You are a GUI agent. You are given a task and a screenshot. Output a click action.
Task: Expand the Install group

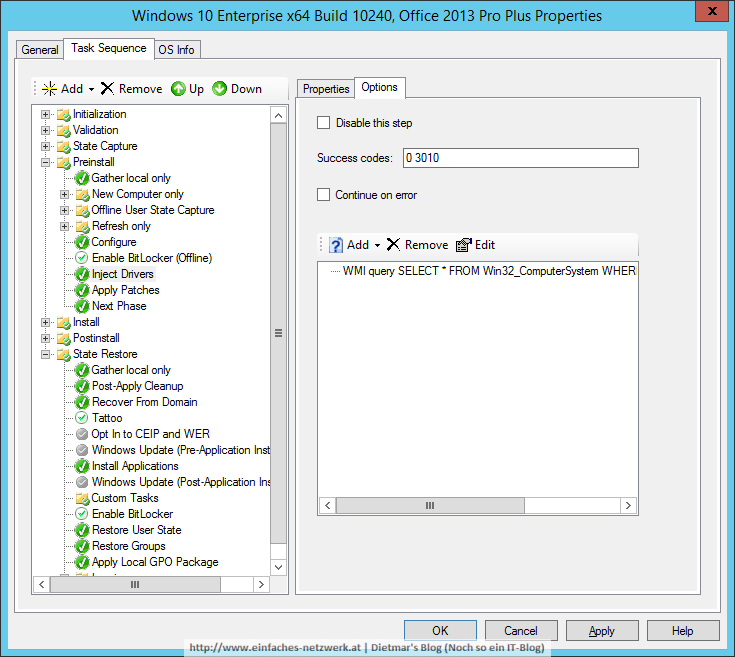(45, 322)
